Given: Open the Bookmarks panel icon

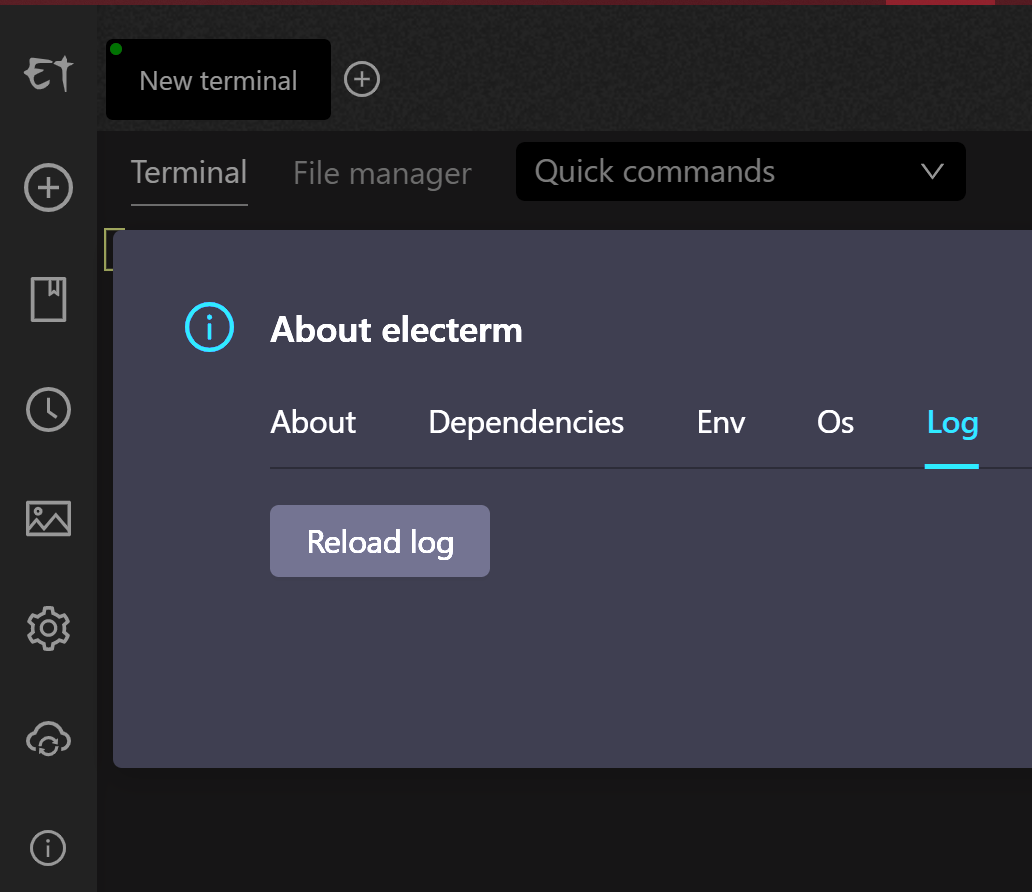Looking at the screenshot, I should 47,298.
